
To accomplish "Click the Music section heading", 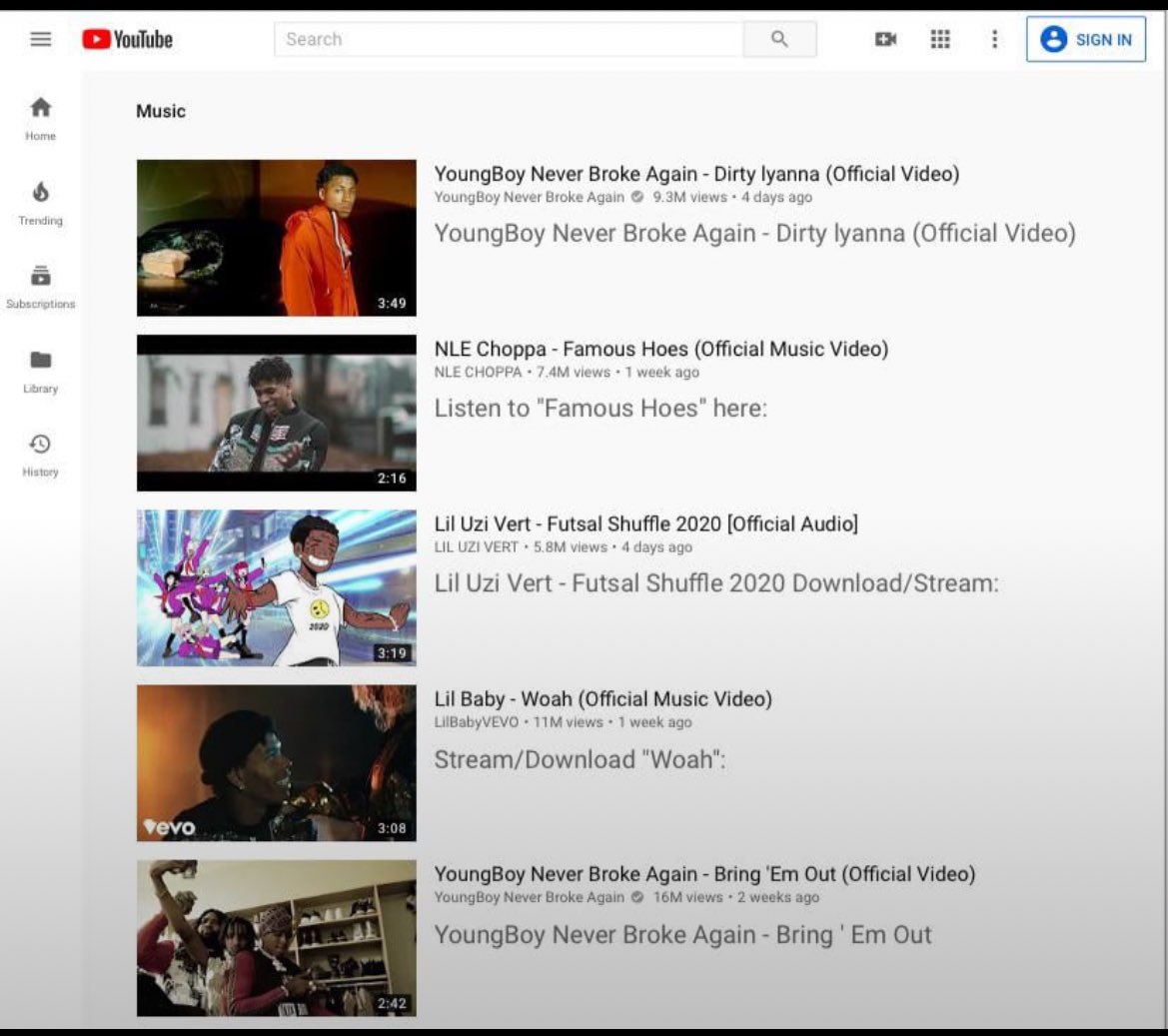I will [x=160, y=111].
